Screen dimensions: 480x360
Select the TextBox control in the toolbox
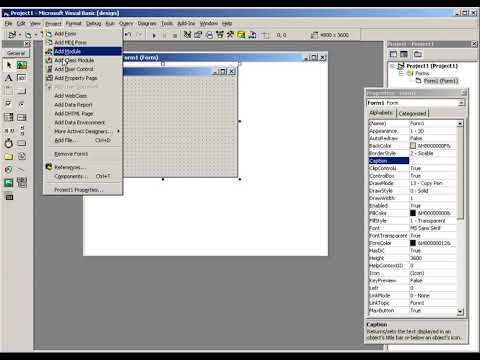22,78
